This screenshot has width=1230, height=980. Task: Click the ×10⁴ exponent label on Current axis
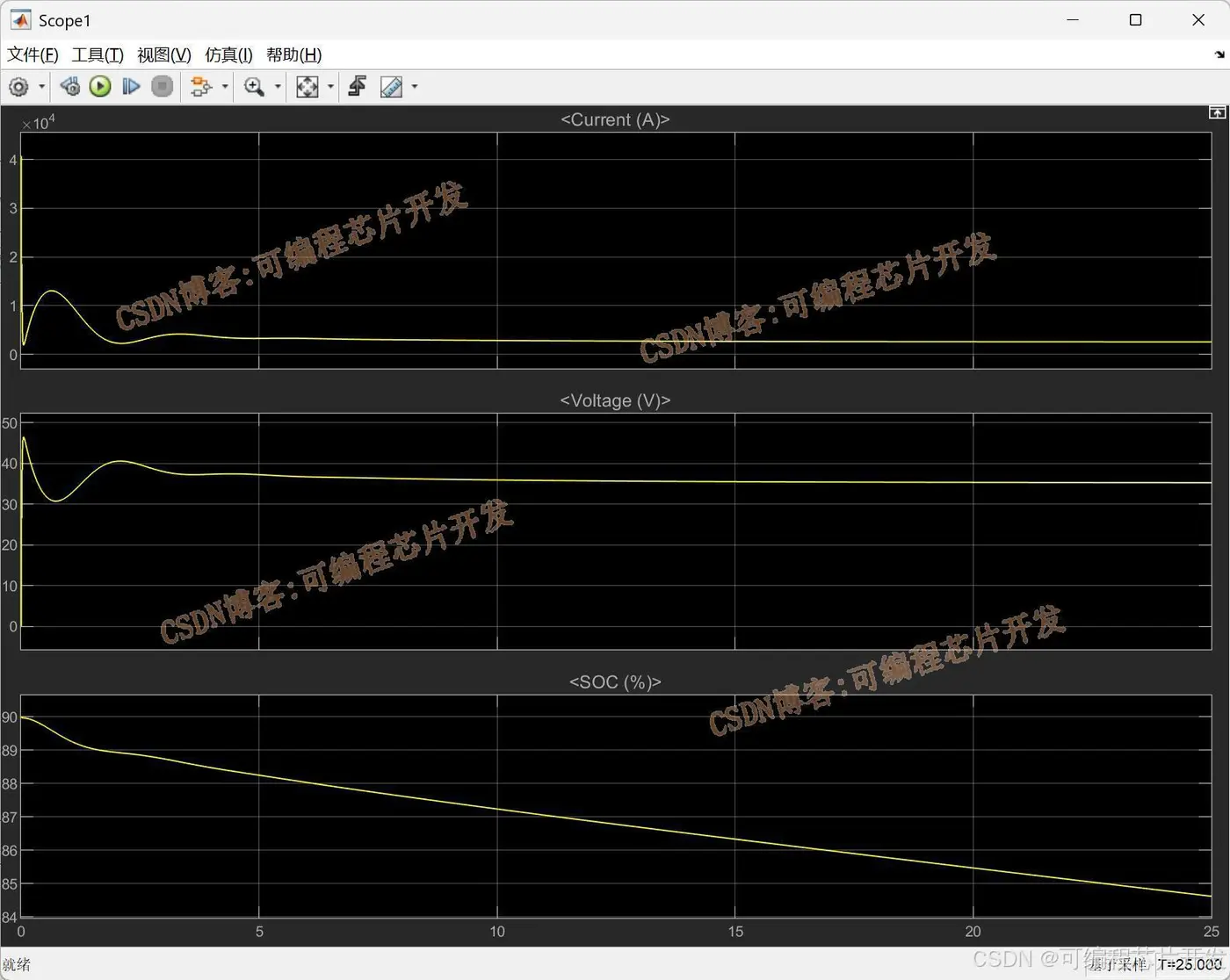point(39,122)
